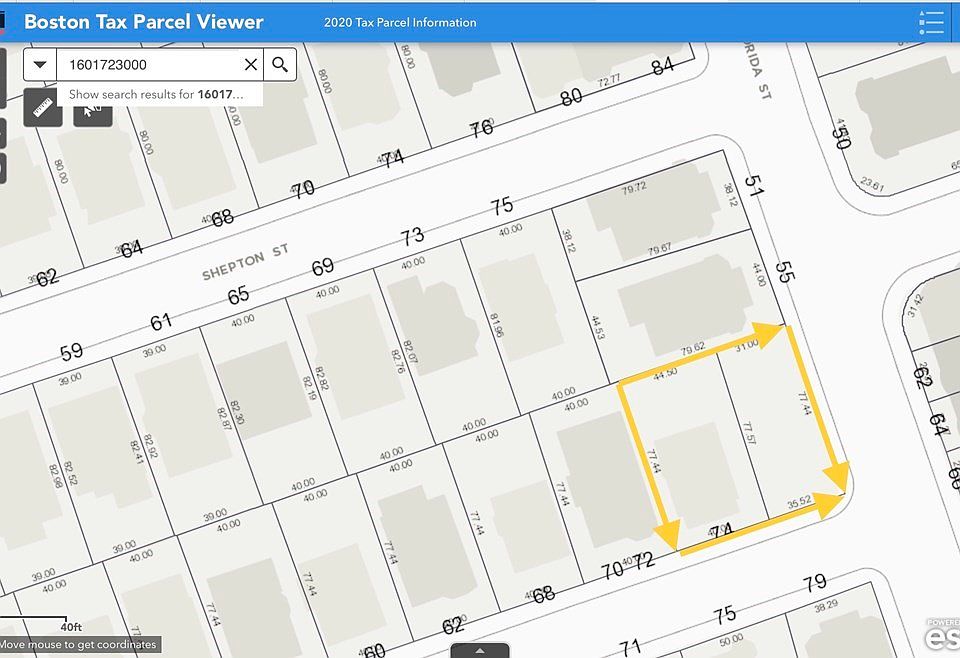Click house number 79 label

(815, 583)
